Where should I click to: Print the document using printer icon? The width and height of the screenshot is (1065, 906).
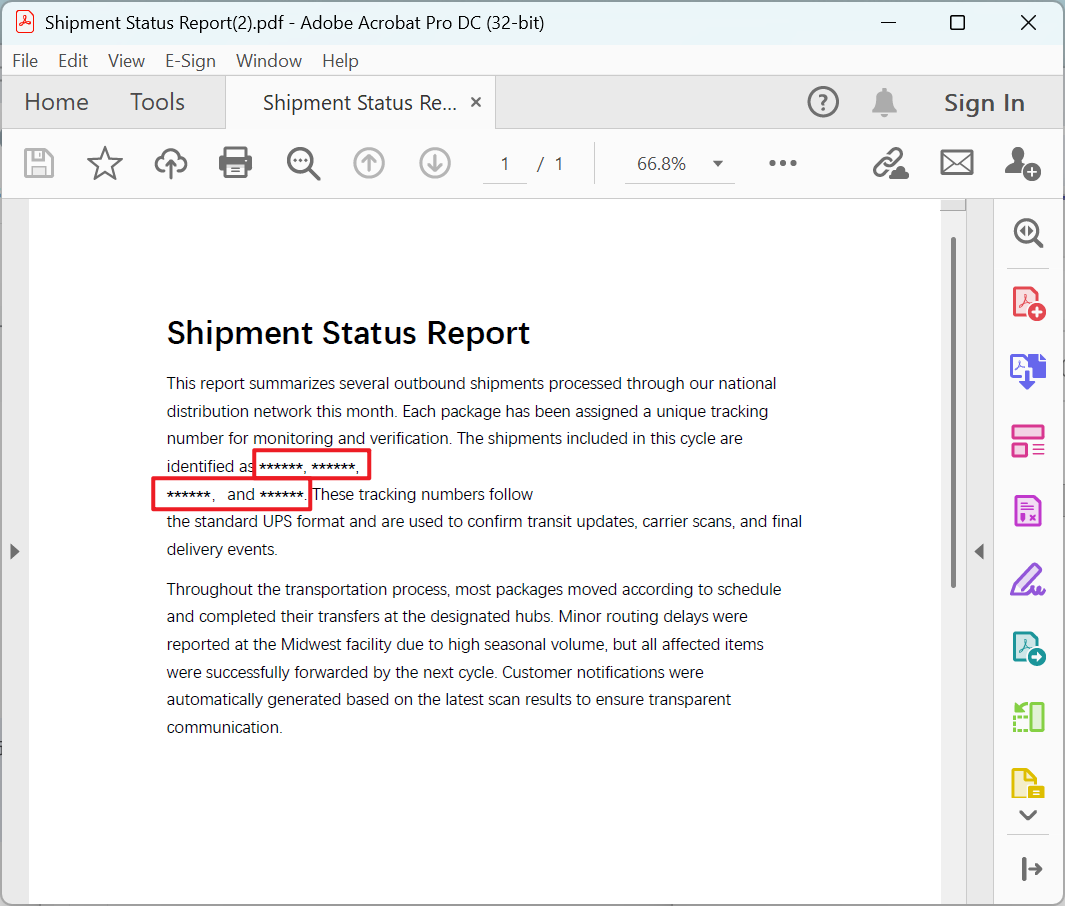click(236, 163)
